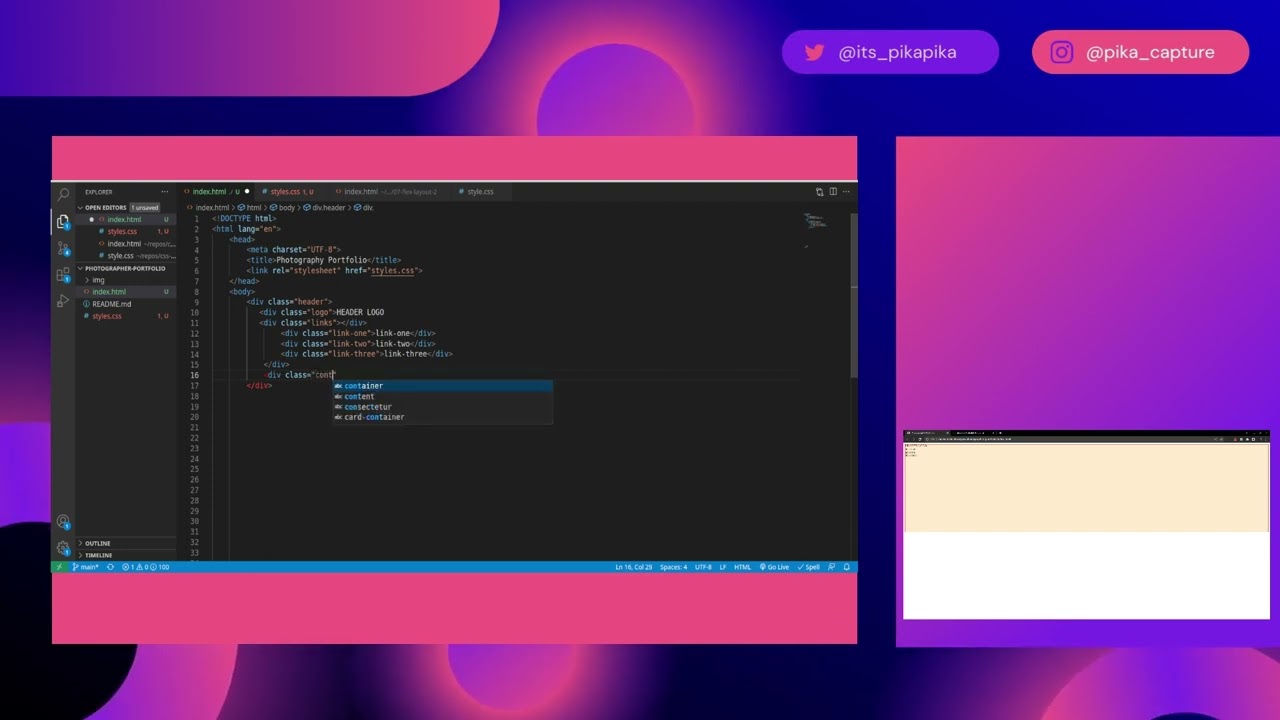Click the open changes compare icon
Screen dimensions: 1280x720
click(x=819, y=192)
